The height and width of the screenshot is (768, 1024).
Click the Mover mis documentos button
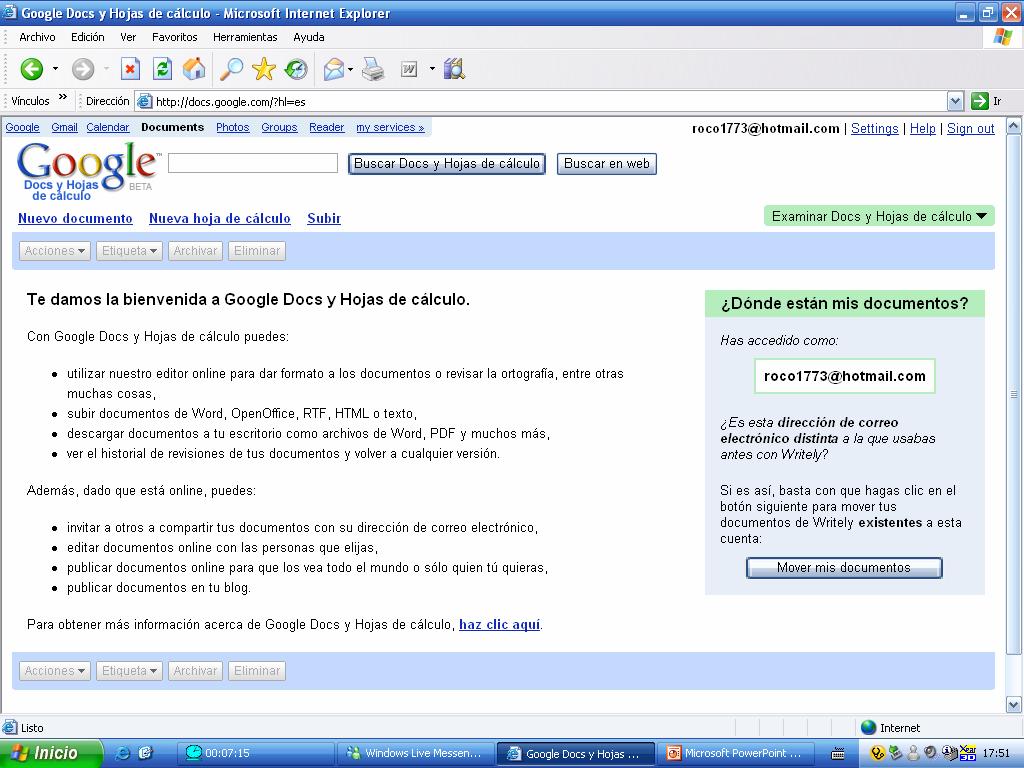tap(844, 568)
